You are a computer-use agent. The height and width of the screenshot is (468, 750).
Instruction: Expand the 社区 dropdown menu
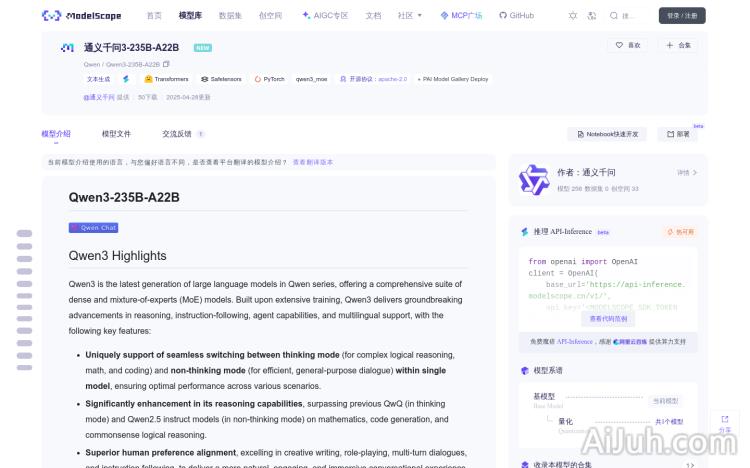[x=410, y=15]
